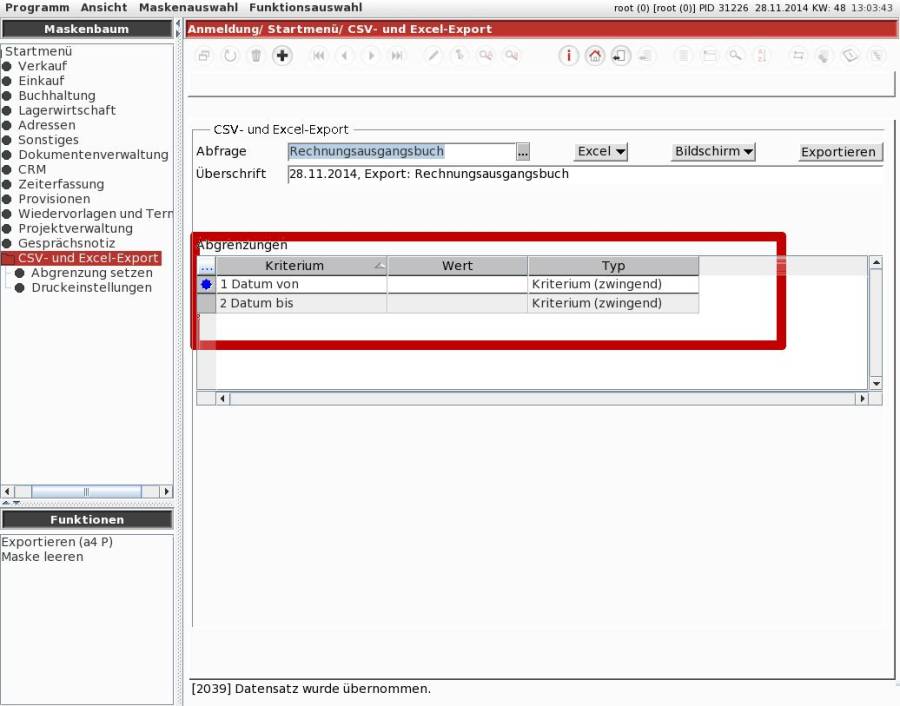
Task: Select 'Abgrenzung setzen' tree node
Action: coord(92,273)
